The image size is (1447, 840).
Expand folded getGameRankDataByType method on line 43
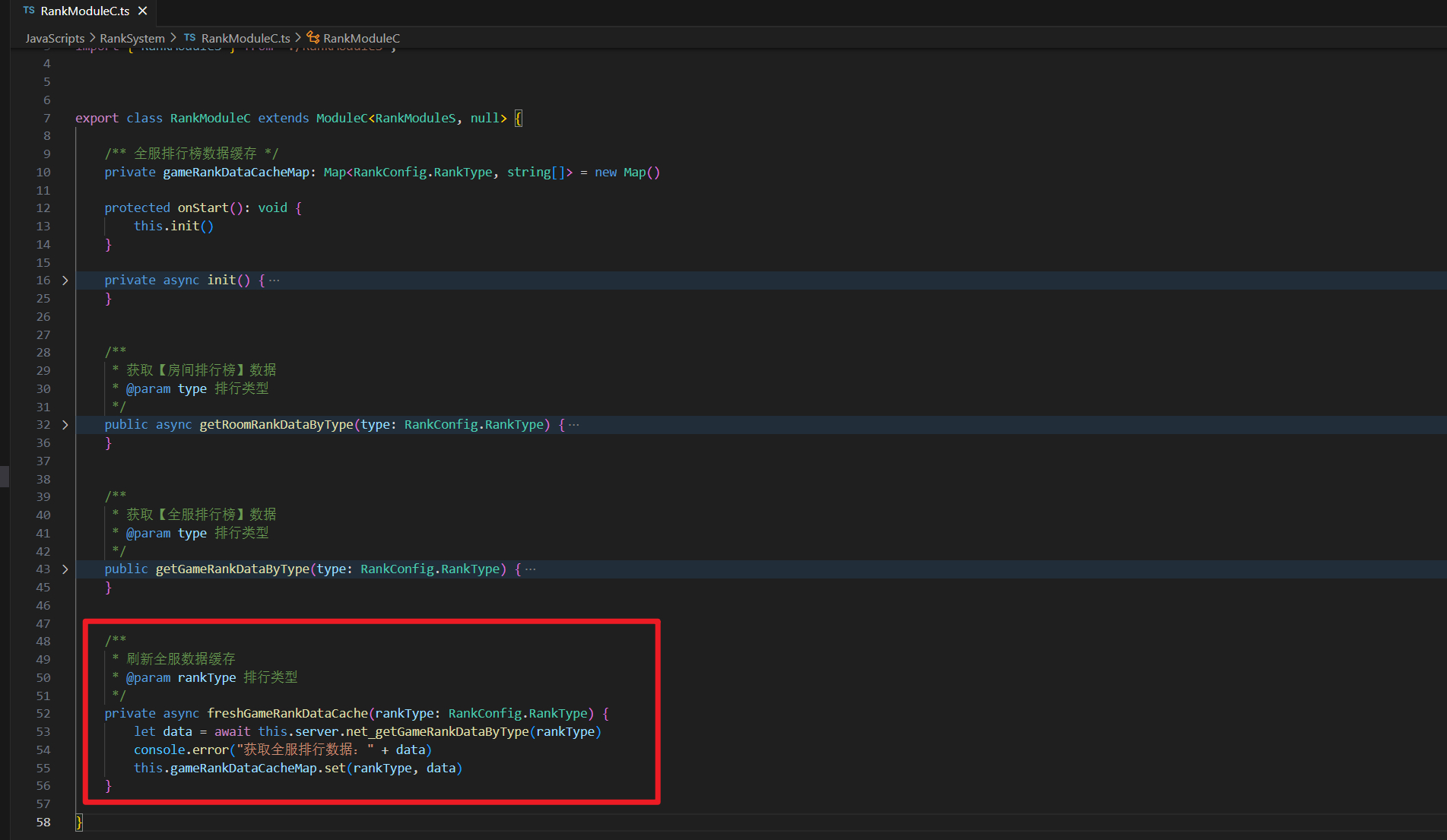(x=65, y=569)
